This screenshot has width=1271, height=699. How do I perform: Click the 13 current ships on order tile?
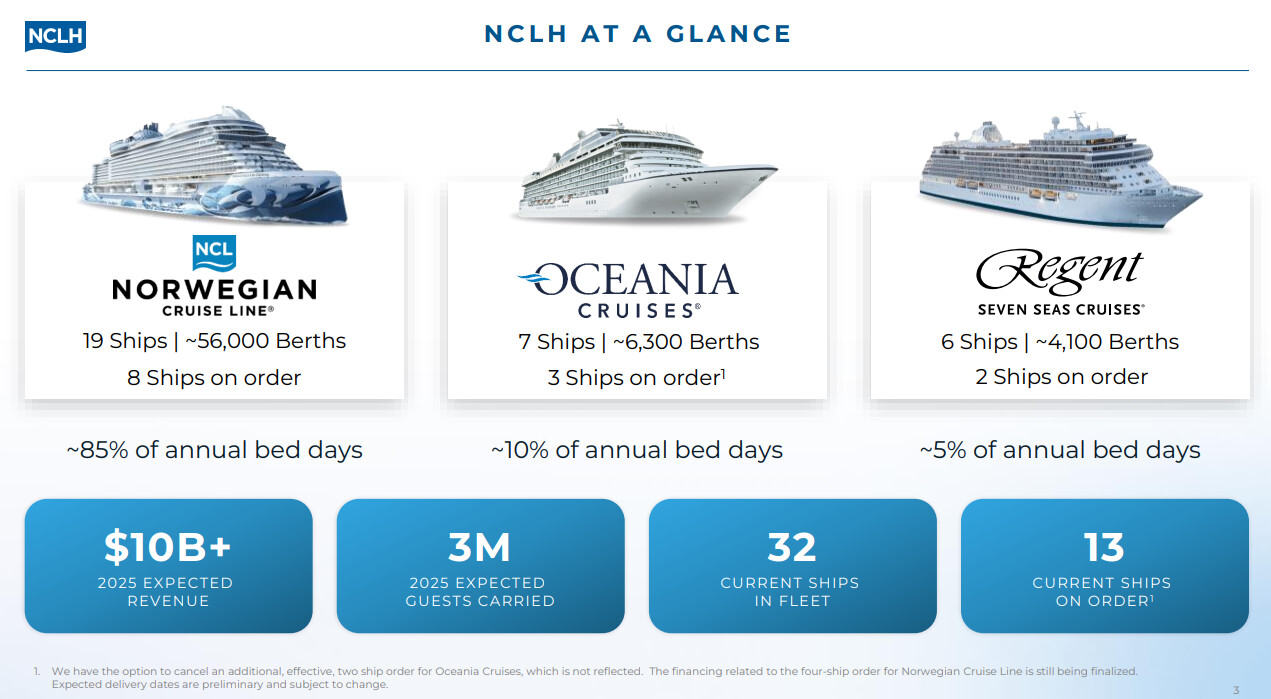click(x=1104, y=566)
